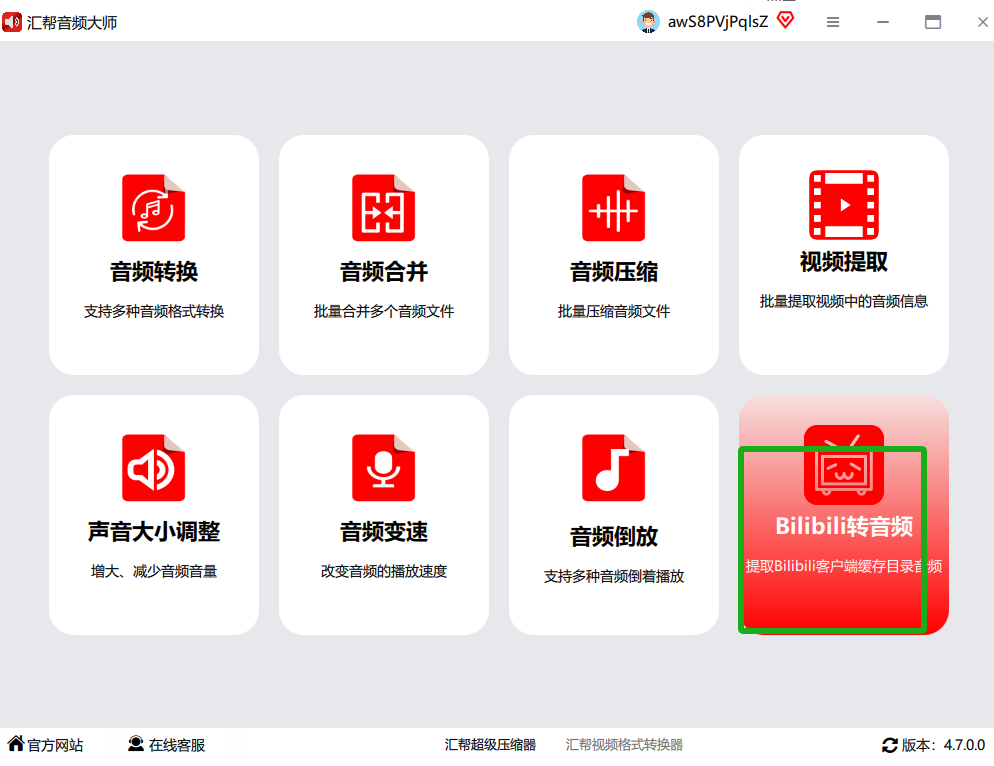
Task: Close the 汇帮音频大师 window
Action: pos(983,22)
